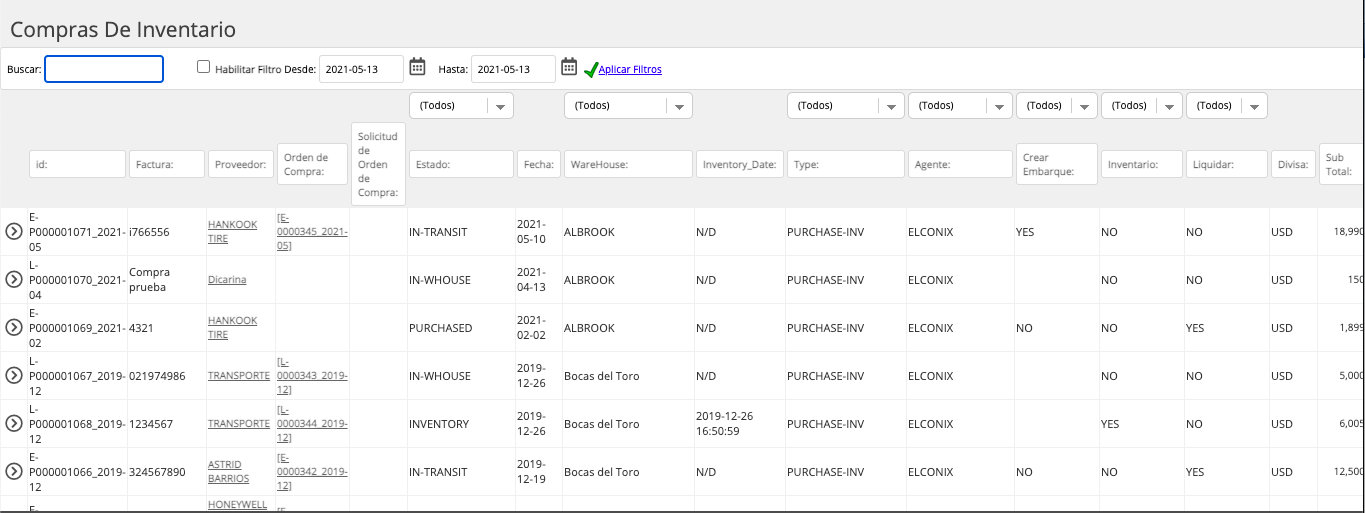The width and height of the screenshot is (1365, 513).
Task: Open the Agente (Todos) dropdown
Action: coord(961,105)
